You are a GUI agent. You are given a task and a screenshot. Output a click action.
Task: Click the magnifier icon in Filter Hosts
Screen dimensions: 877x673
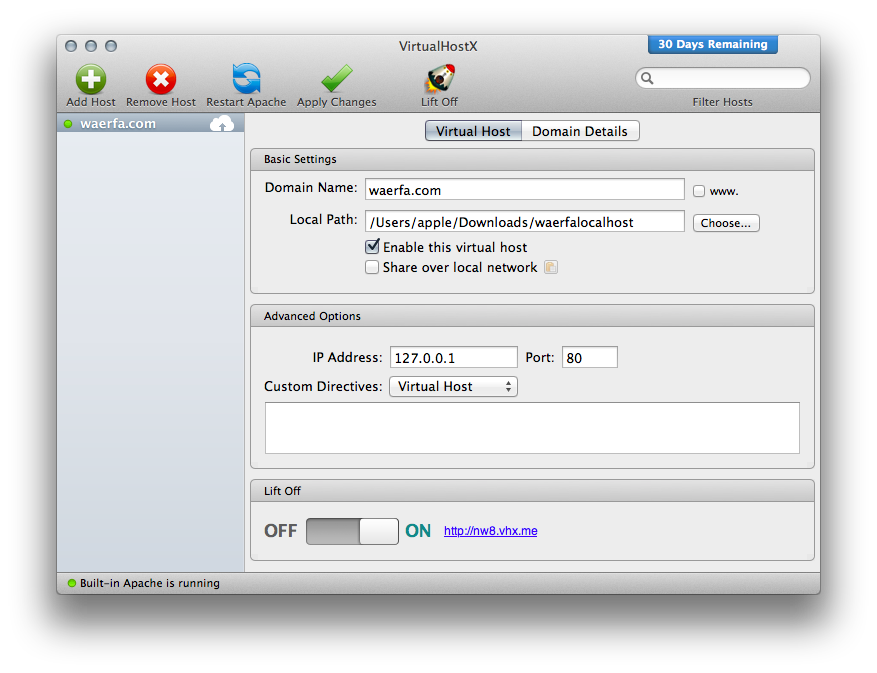click(x=647, y=78)
